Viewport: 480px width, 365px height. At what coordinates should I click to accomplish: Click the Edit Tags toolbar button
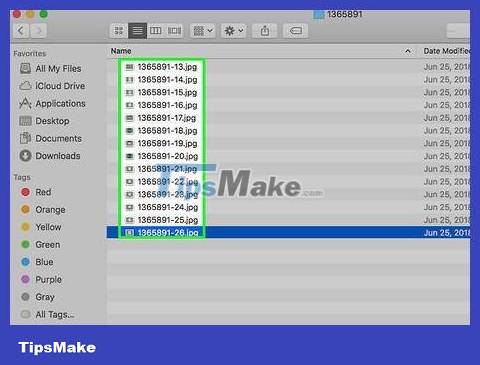[x=296, y=31]
